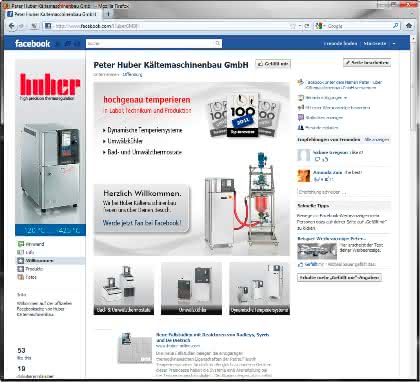Open the Dynamische Temperiersysteme thumbnail
Viewport: 420px width, 382px height.
(259, 288)
